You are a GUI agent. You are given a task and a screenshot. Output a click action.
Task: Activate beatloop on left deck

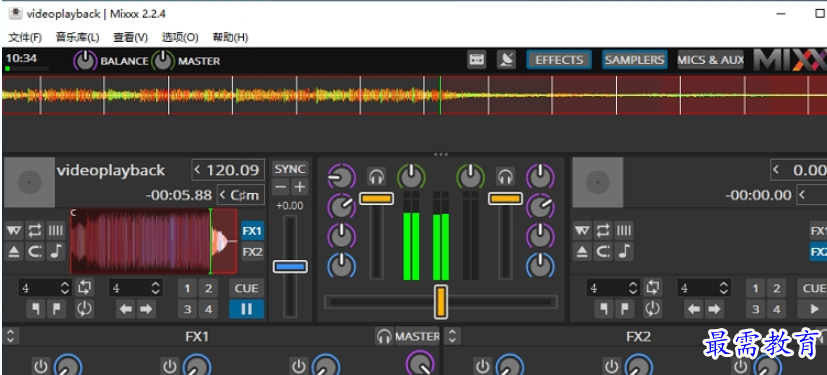(83, 287)
